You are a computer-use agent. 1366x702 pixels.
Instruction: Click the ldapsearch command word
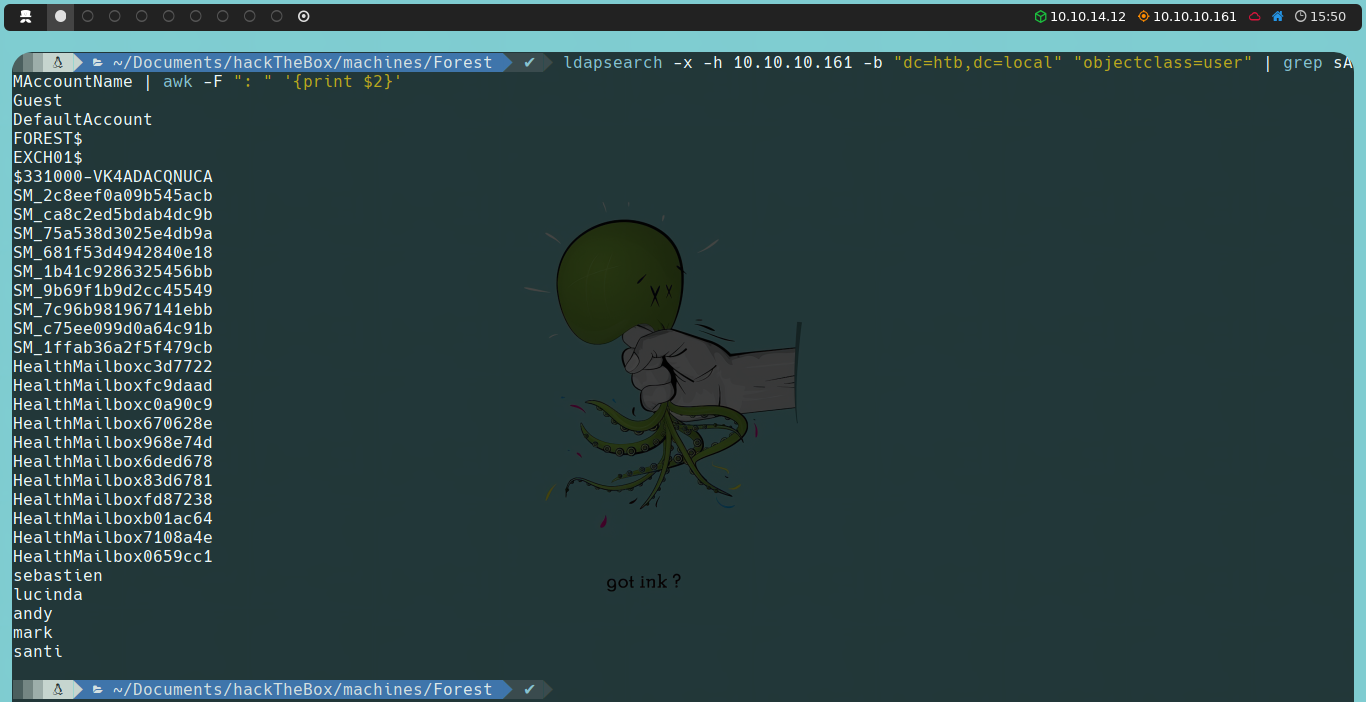pos(612,62)
